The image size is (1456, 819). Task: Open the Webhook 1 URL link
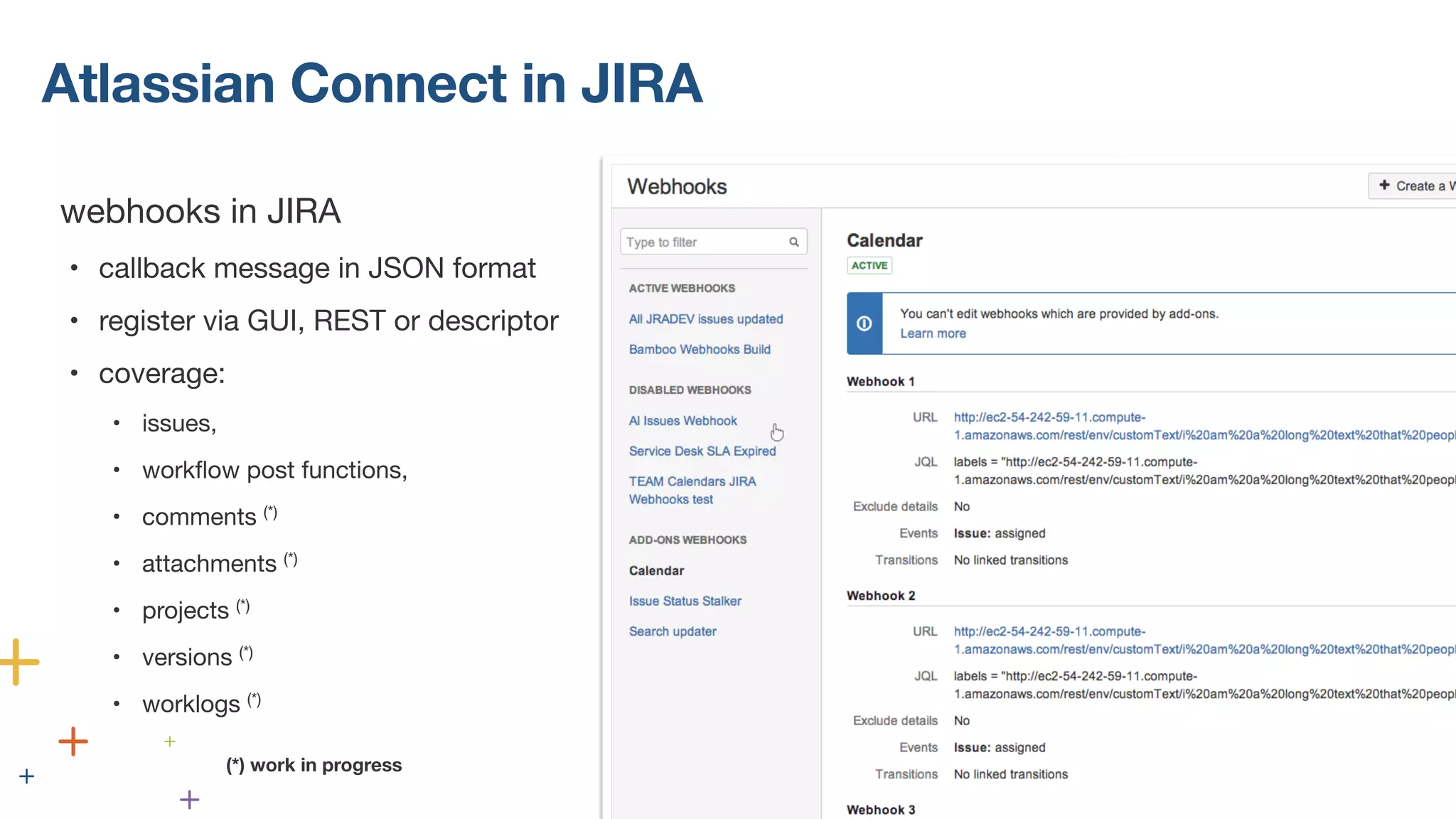click(x=1204, y=426)
